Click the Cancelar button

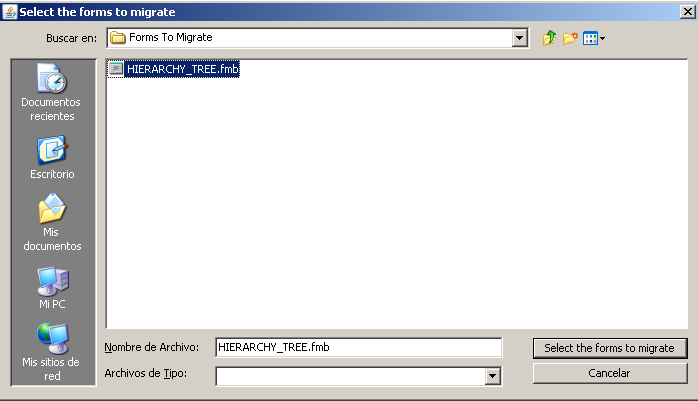(x=610, y=373)
